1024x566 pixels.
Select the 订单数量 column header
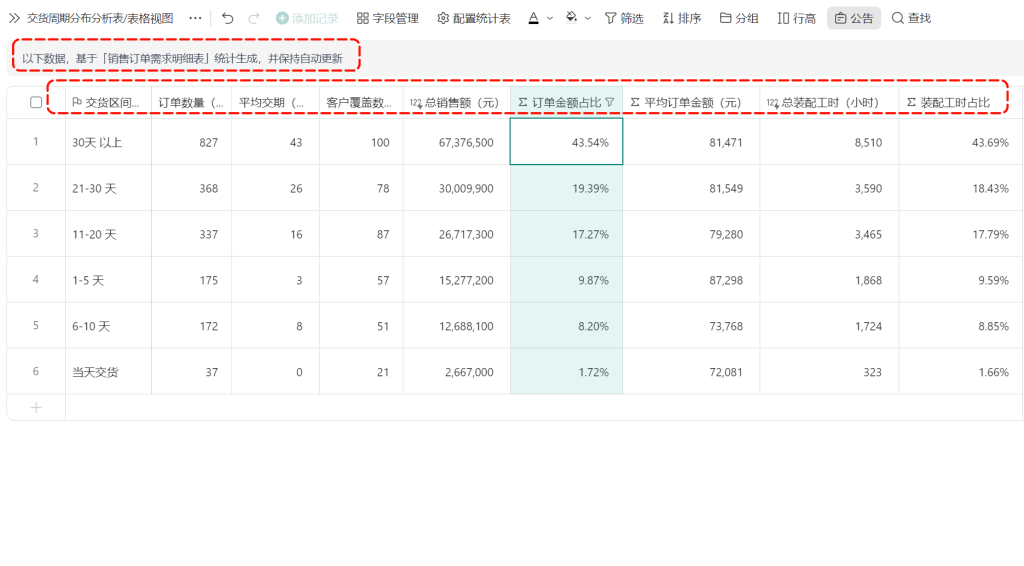(x=191, y=102)
